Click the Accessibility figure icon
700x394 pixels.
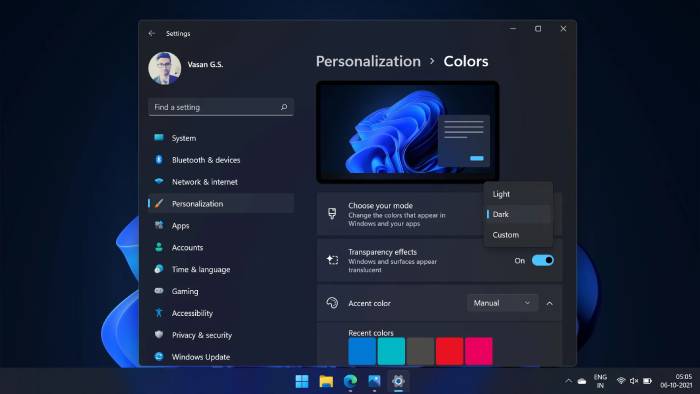pos(159,313)
